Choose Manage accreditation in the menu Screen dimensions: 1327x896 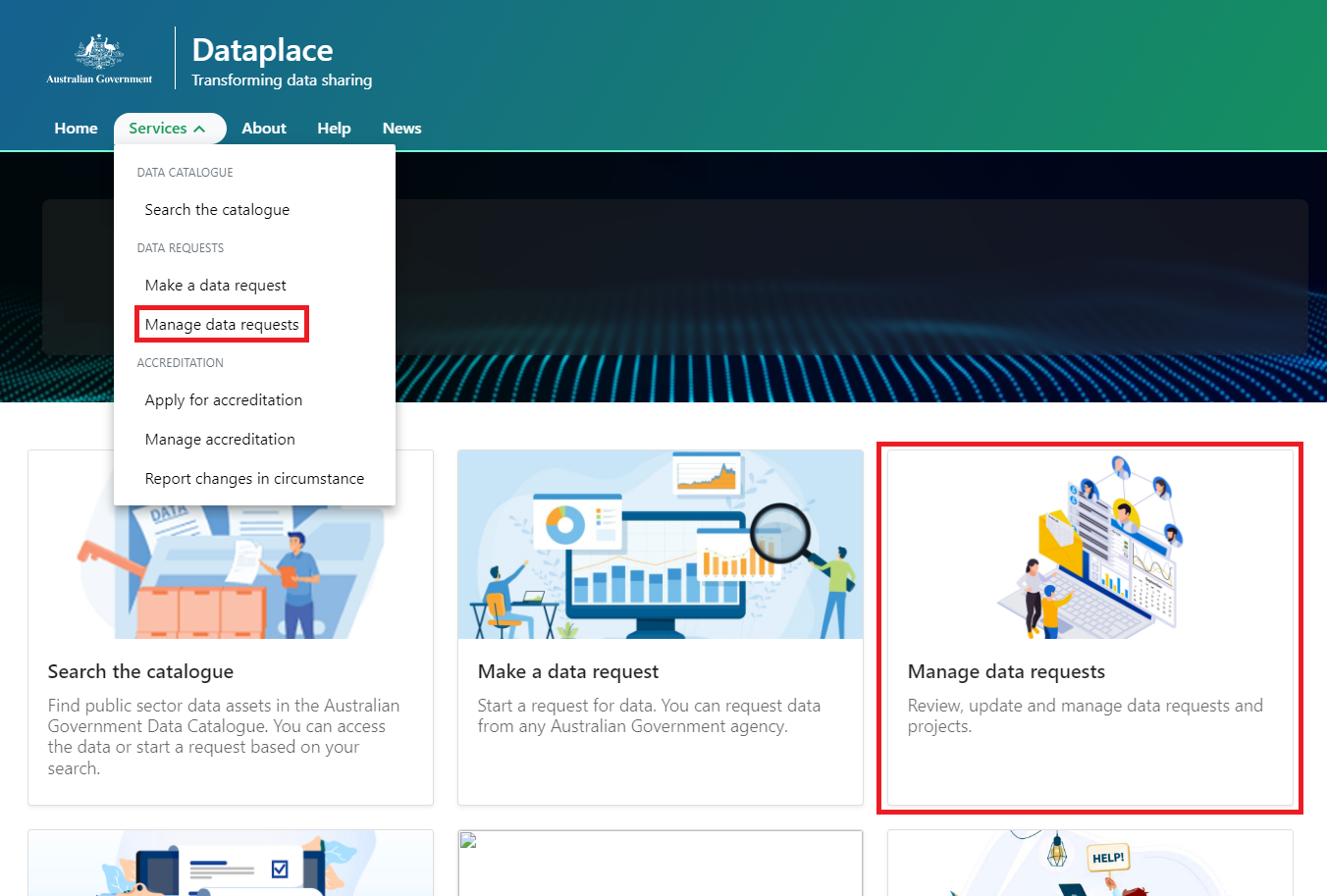220,440
